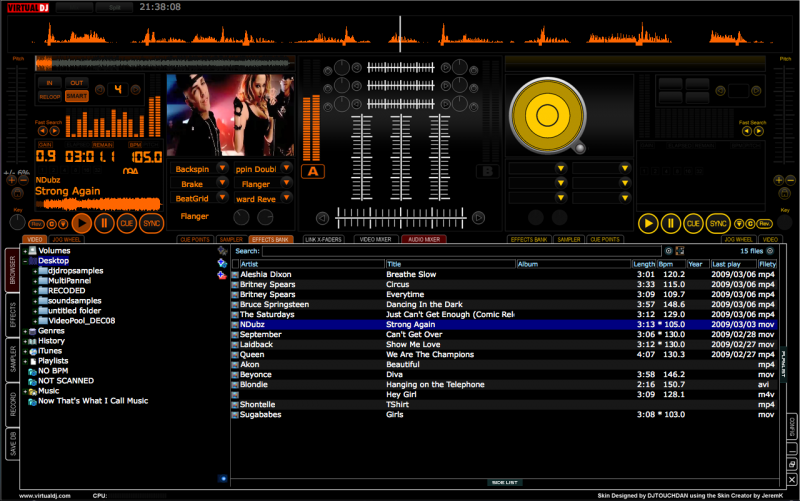
Task: Reverse playback with right deck Rev. button
Action: click(764, 223)
